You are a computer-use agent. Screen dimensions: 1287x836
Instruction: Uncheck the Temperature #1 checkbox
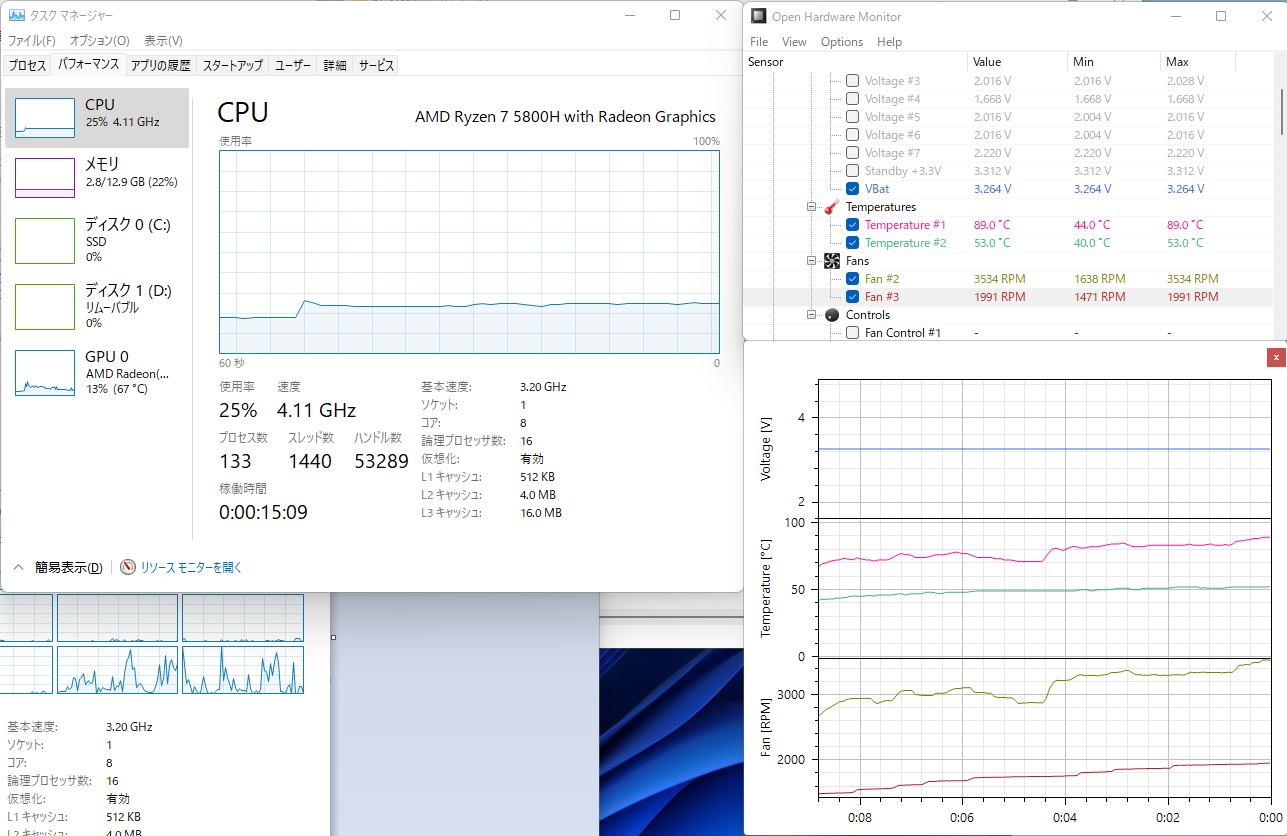point(852,225)
